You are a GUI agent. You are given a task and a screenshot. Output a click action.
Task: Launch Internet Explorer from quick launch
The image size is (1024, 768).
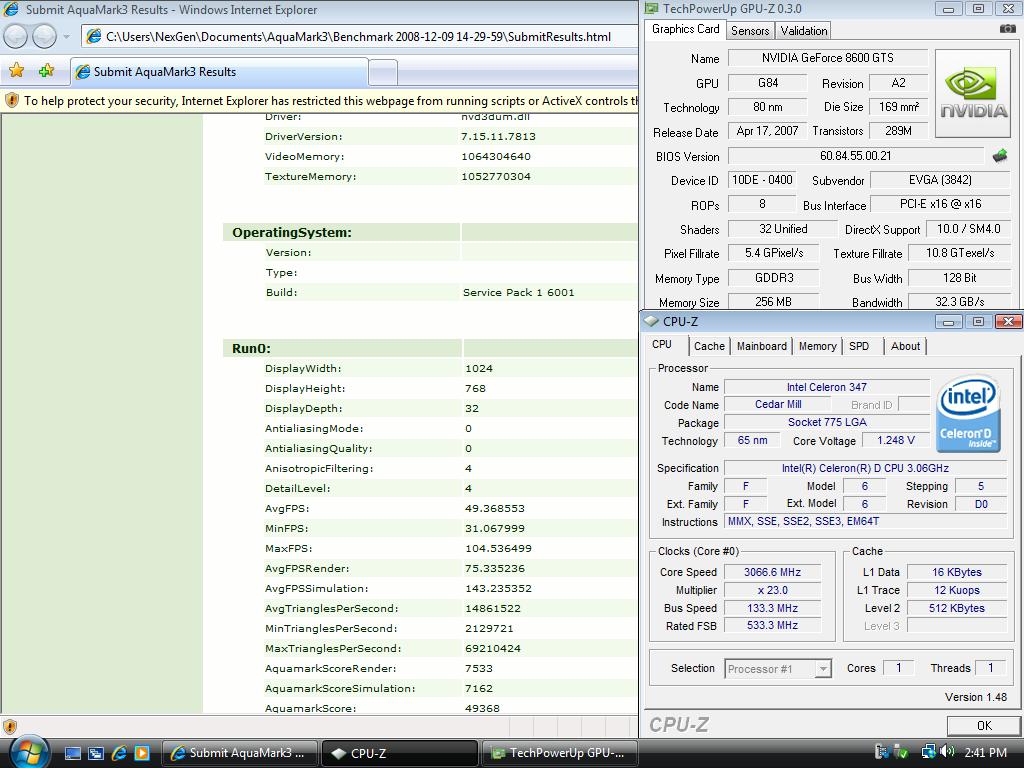click(119, 753)
